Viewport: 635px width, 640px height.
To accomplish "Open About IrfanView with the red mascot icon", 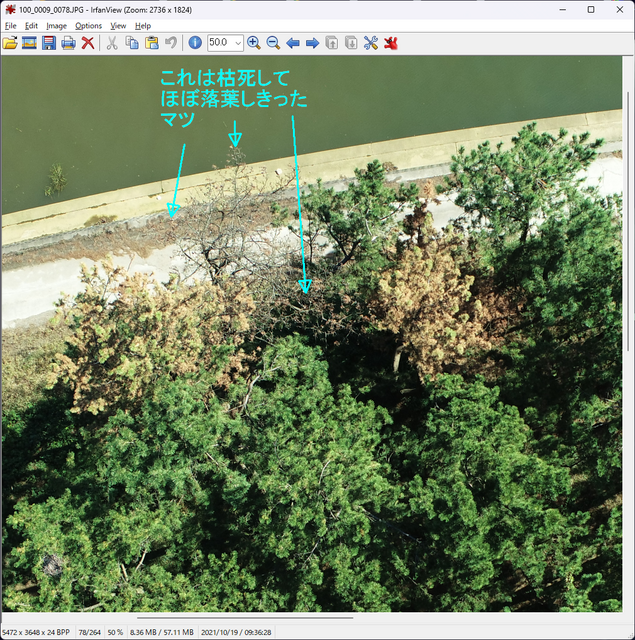I will pos(391,43).
